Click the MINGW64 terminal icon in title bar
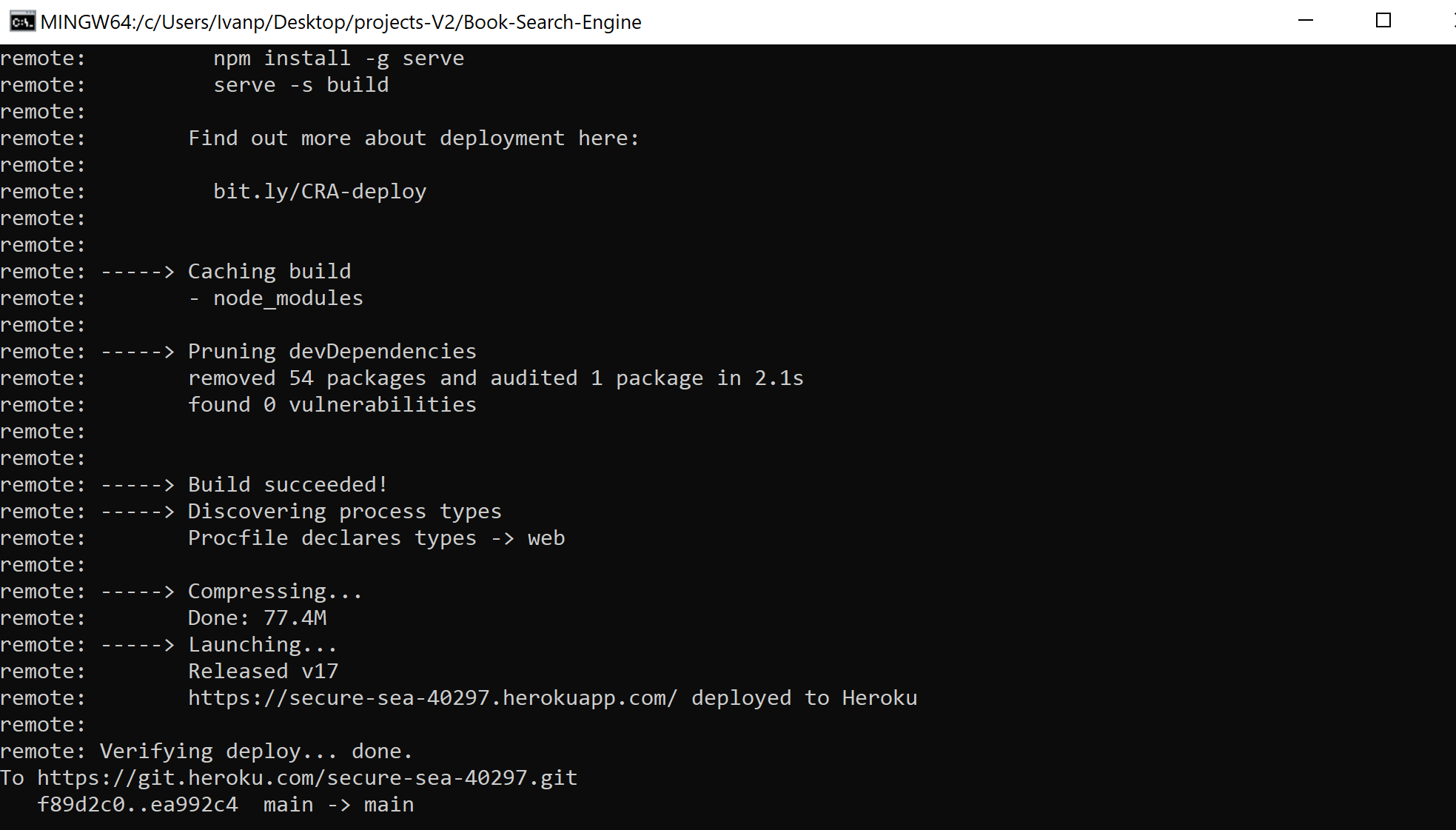Screen dimensions: 1456x830 (x=22, y=21)
